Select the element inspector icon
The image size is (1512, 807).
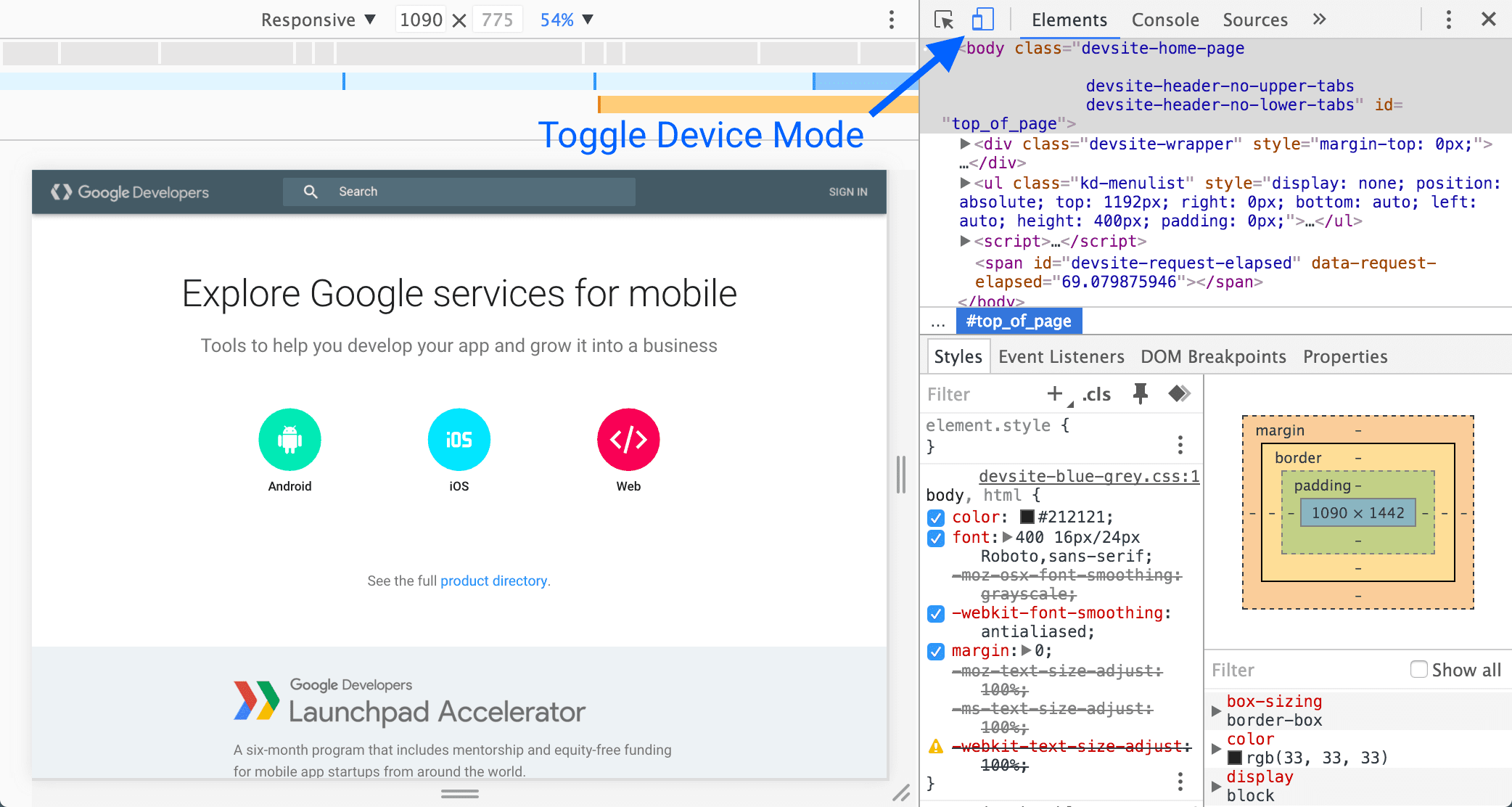943,18
